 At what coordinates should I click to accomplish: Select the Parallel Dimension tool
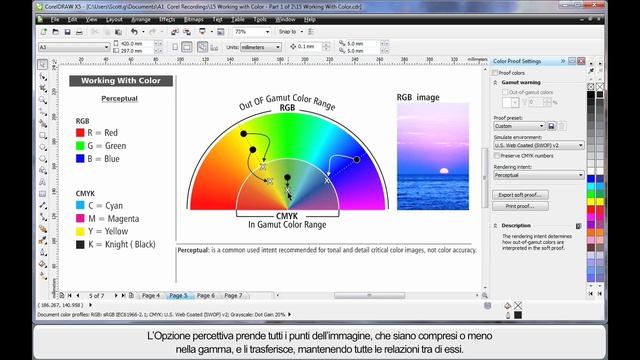click(42, 205)
